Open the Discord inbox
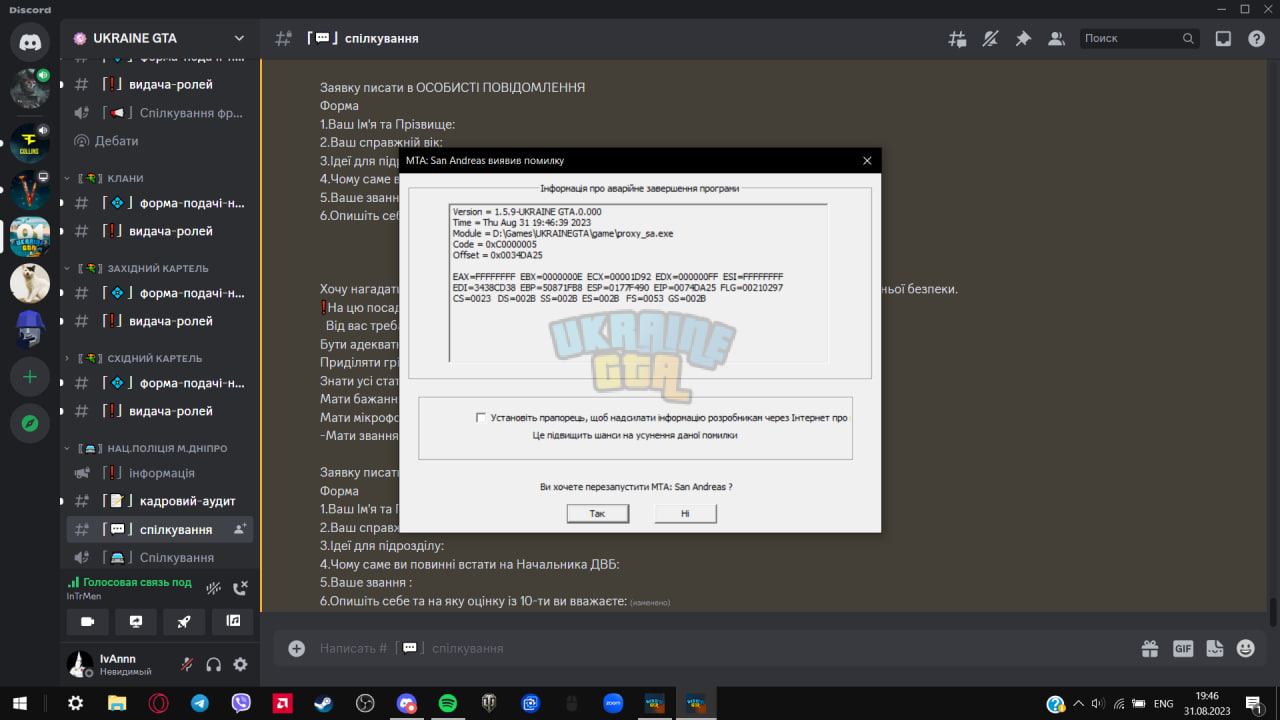 [x=1223, y=38]
